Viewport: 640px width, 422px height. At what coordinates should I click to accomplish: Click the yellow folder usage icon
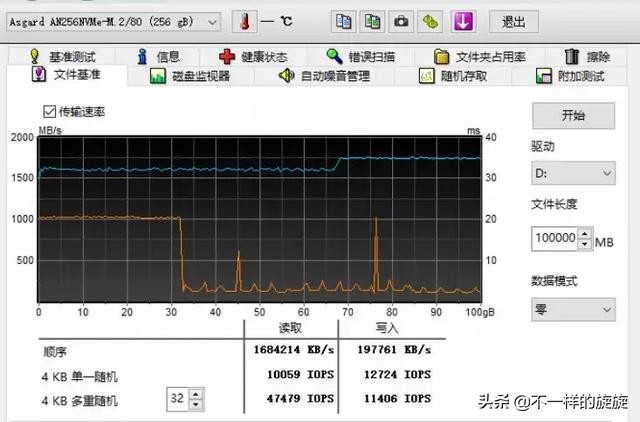441,57
